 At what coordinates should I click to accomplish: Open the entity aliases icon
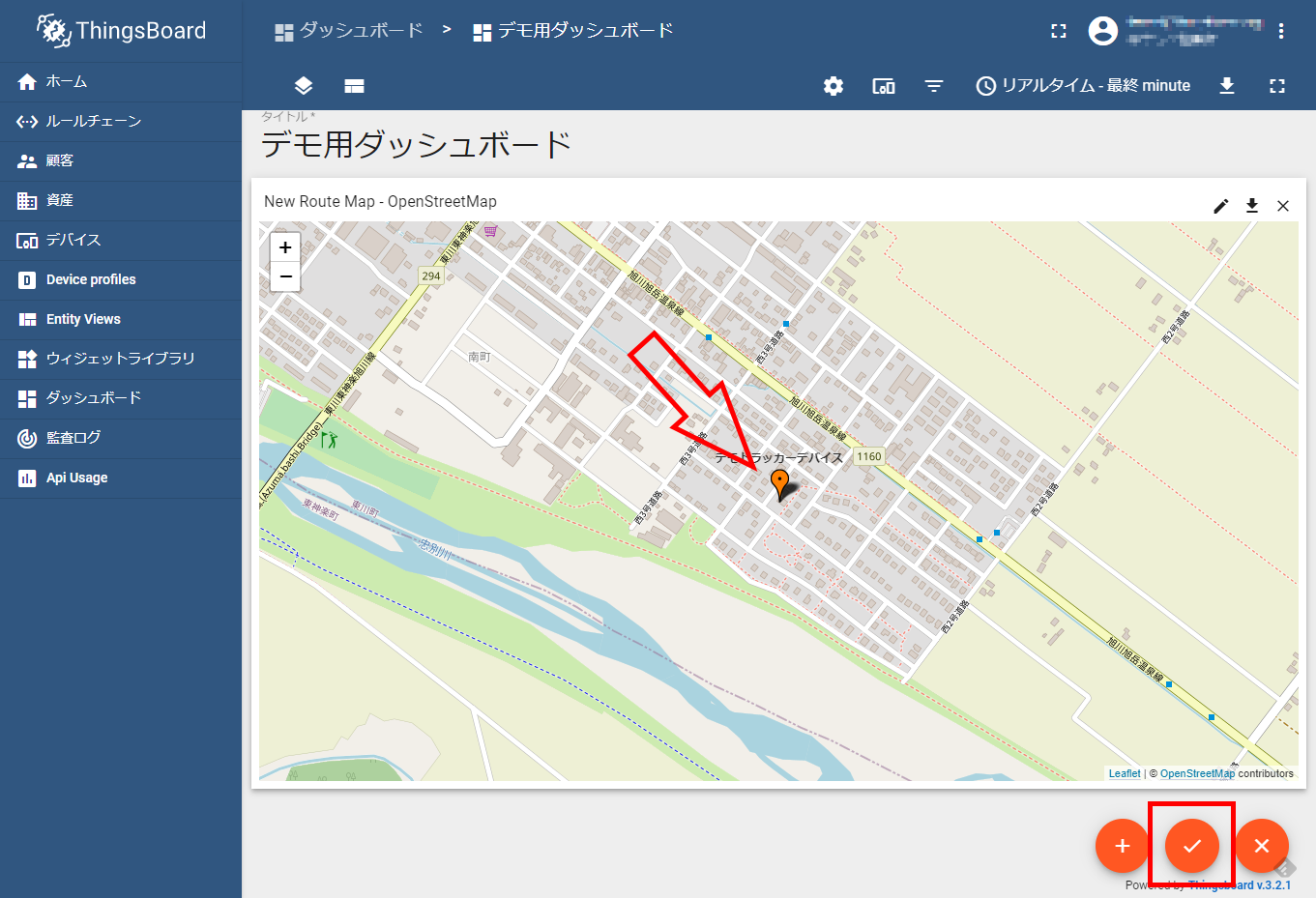884,86
